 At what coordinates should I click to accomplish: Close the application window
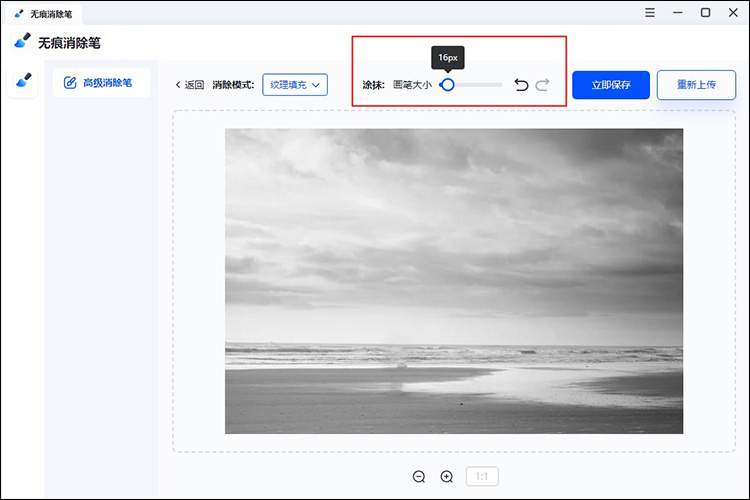click(x=733, y=12)
